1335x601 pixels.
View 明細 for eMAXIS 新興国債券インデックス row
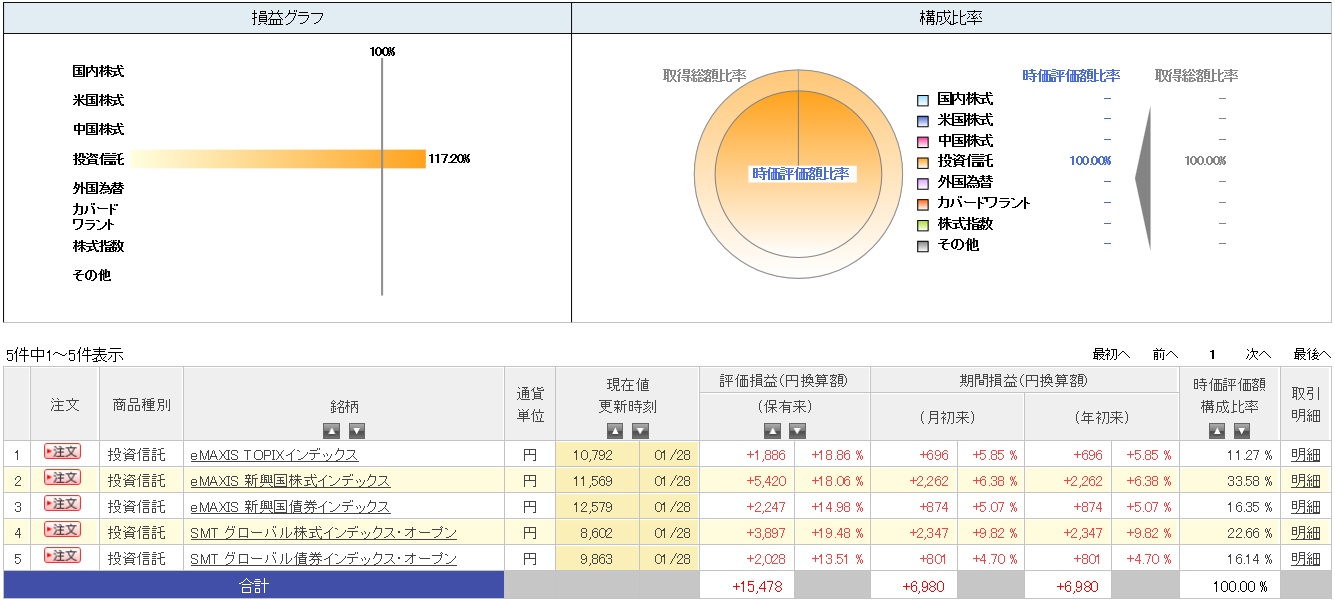coord(1305,507)
